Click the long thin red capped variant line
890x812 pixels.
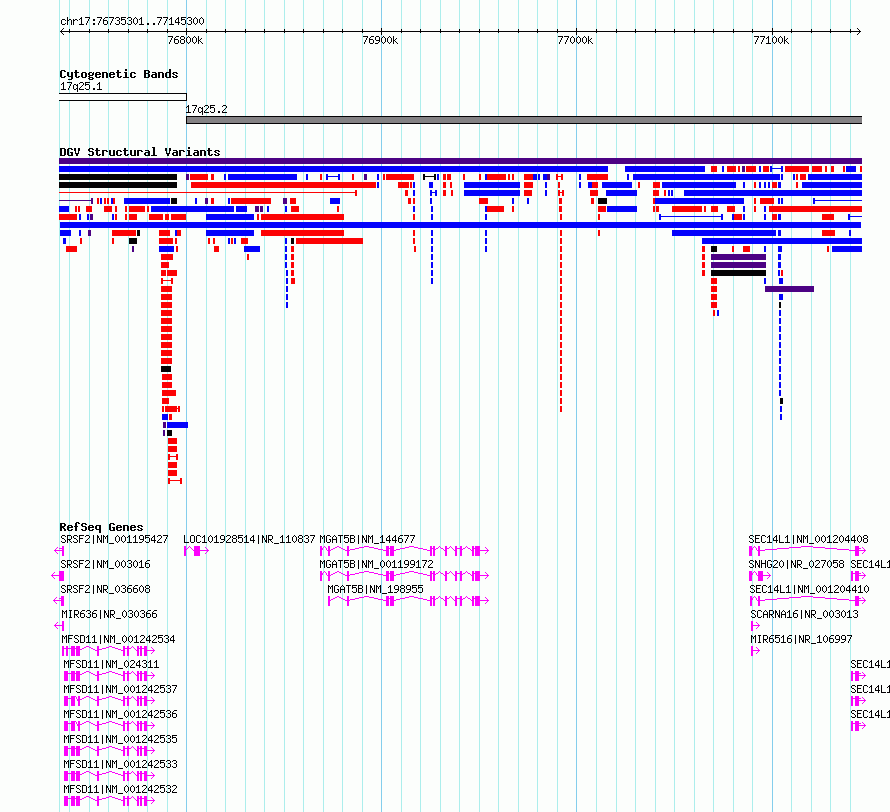tap(208, 193)
